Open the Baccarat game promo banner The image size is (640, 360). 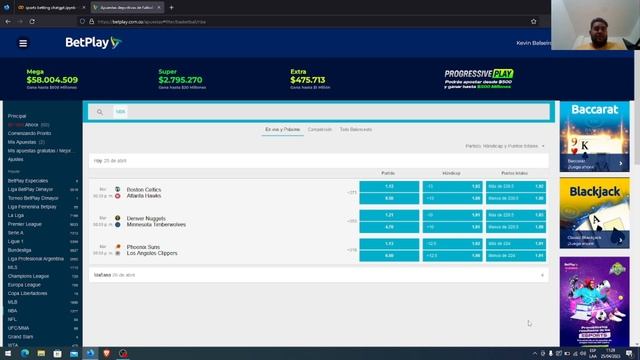click(x=594, y=136)
